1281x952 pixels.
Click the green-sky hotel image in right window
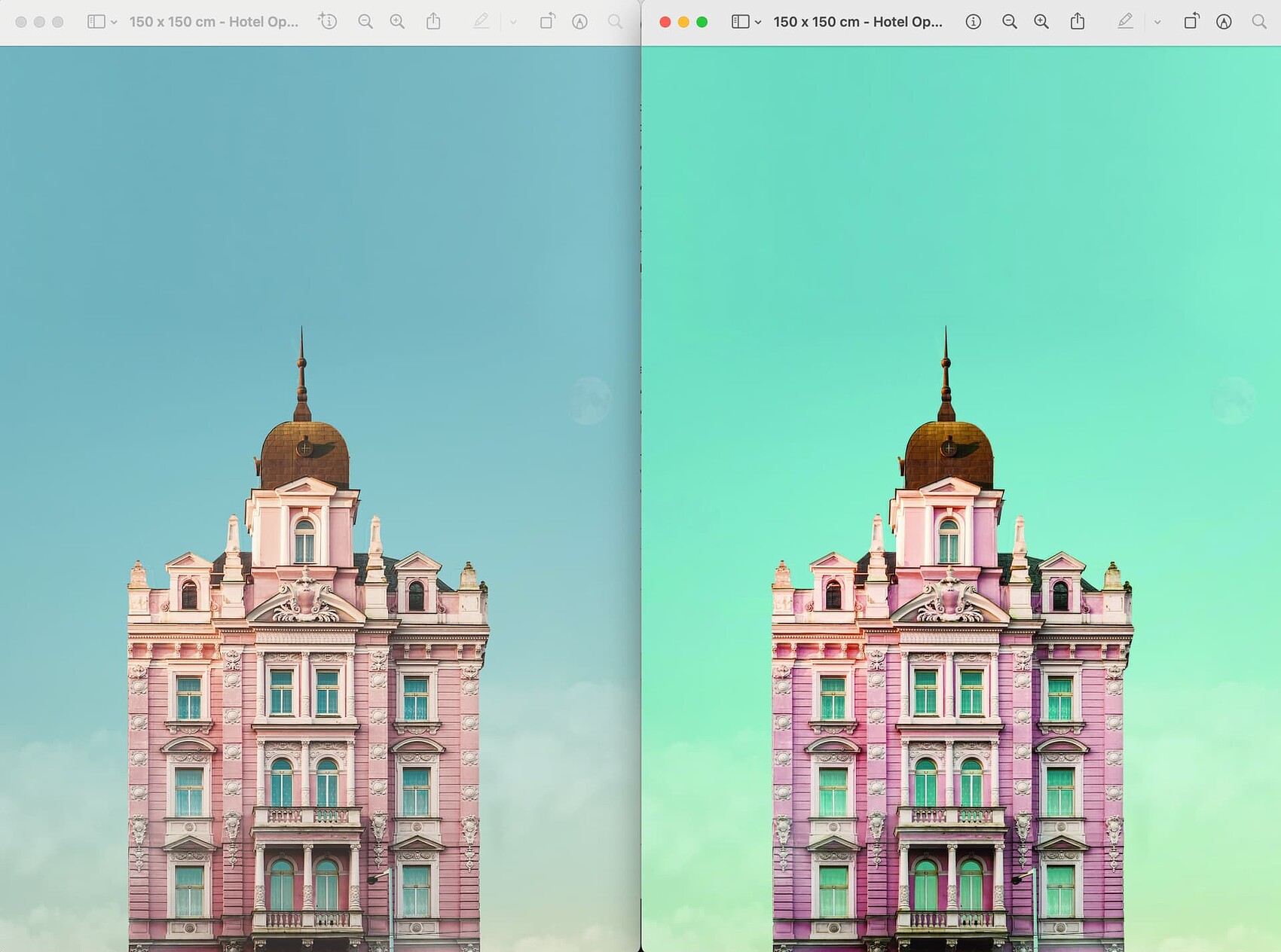point(962,499)
